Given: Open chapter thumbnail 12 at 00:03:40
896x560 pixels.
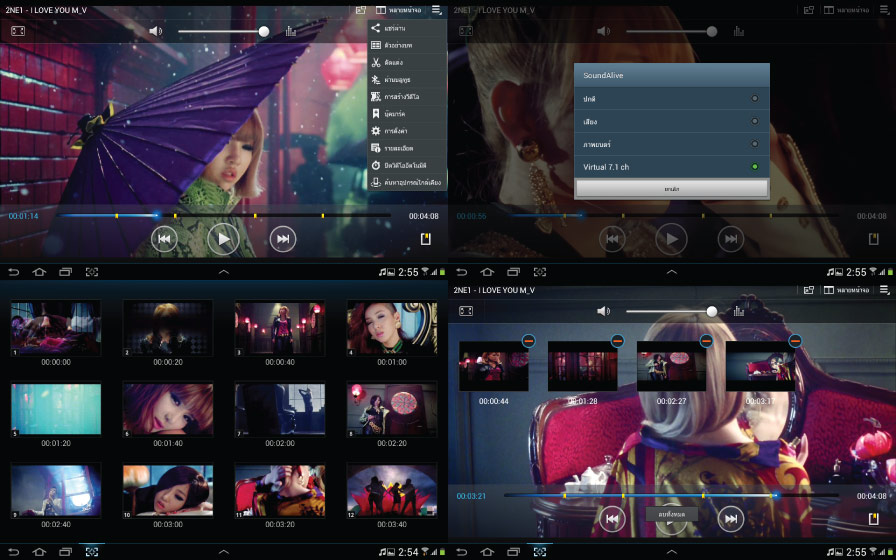Looking at the screenshot, I should point(392,491).
